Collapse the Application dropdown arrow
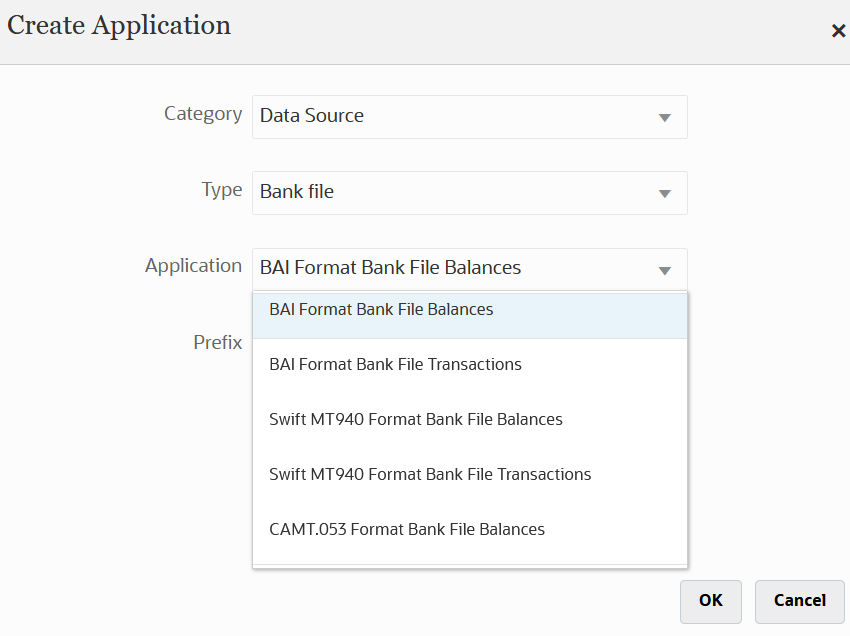Image resolution: width=850 pixels, height=636 pixels. (x=664, y=270)
